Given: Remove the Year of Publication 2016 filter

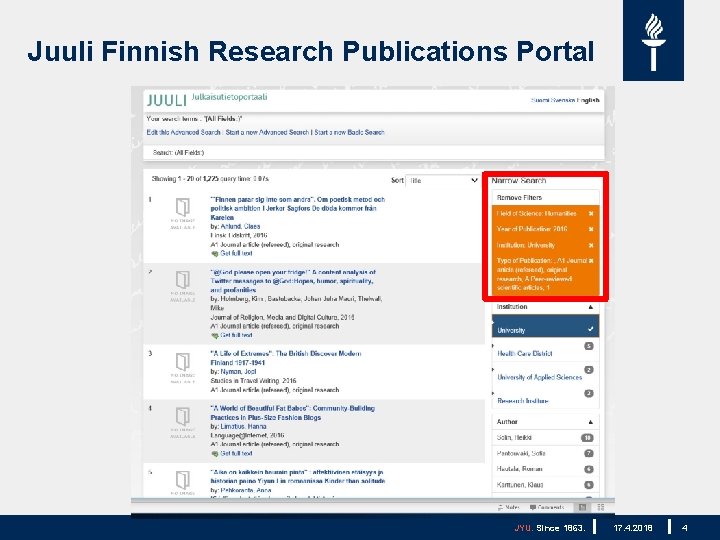Looking at the screenshot, I should pyautogui.click(x=591, y=229).
